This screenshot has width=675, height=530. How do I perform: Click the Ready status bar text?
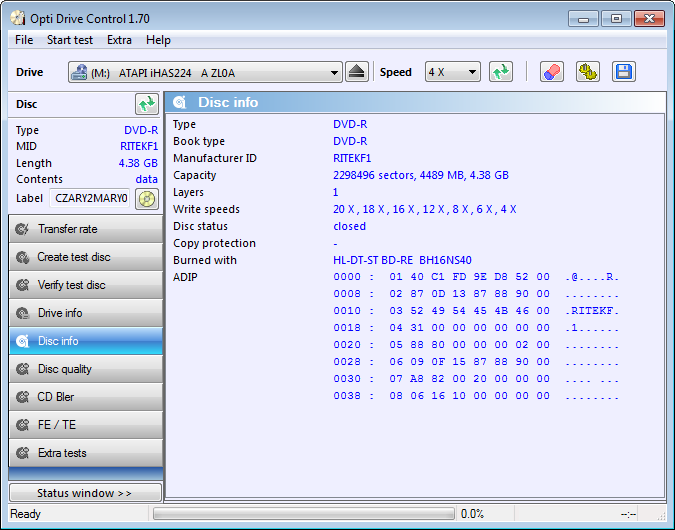coord(25,514)
